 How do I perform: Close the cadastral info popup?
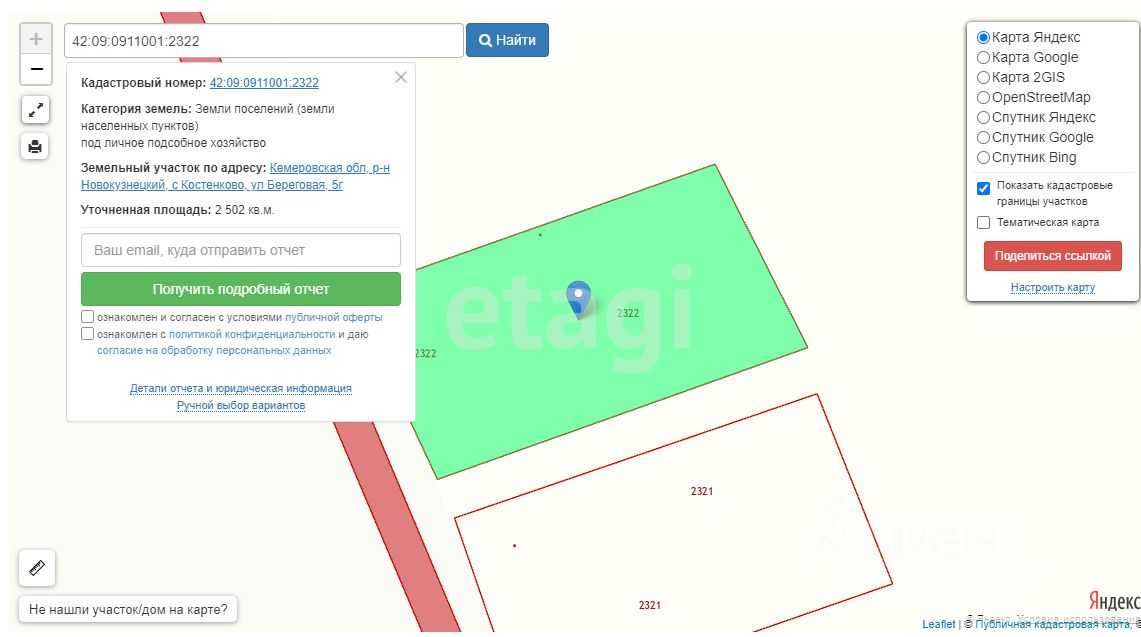[401, 77]
